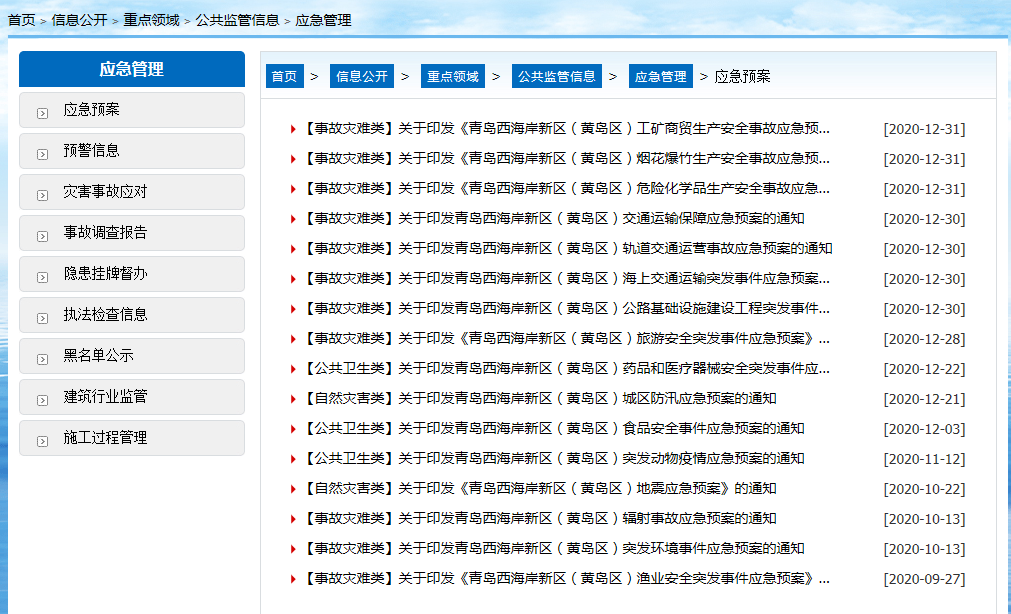Select 黑名单公示 in the sidebar
The height and width of the screenshot is (614, 1011).
point(98,356)
